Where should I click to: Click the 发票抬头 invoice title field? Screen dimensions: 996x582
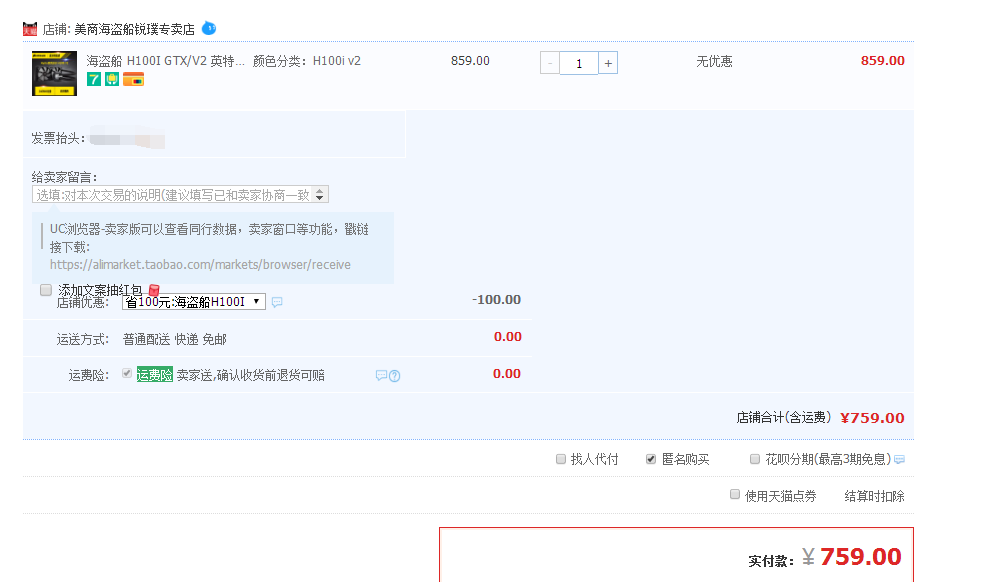point(127,138)
